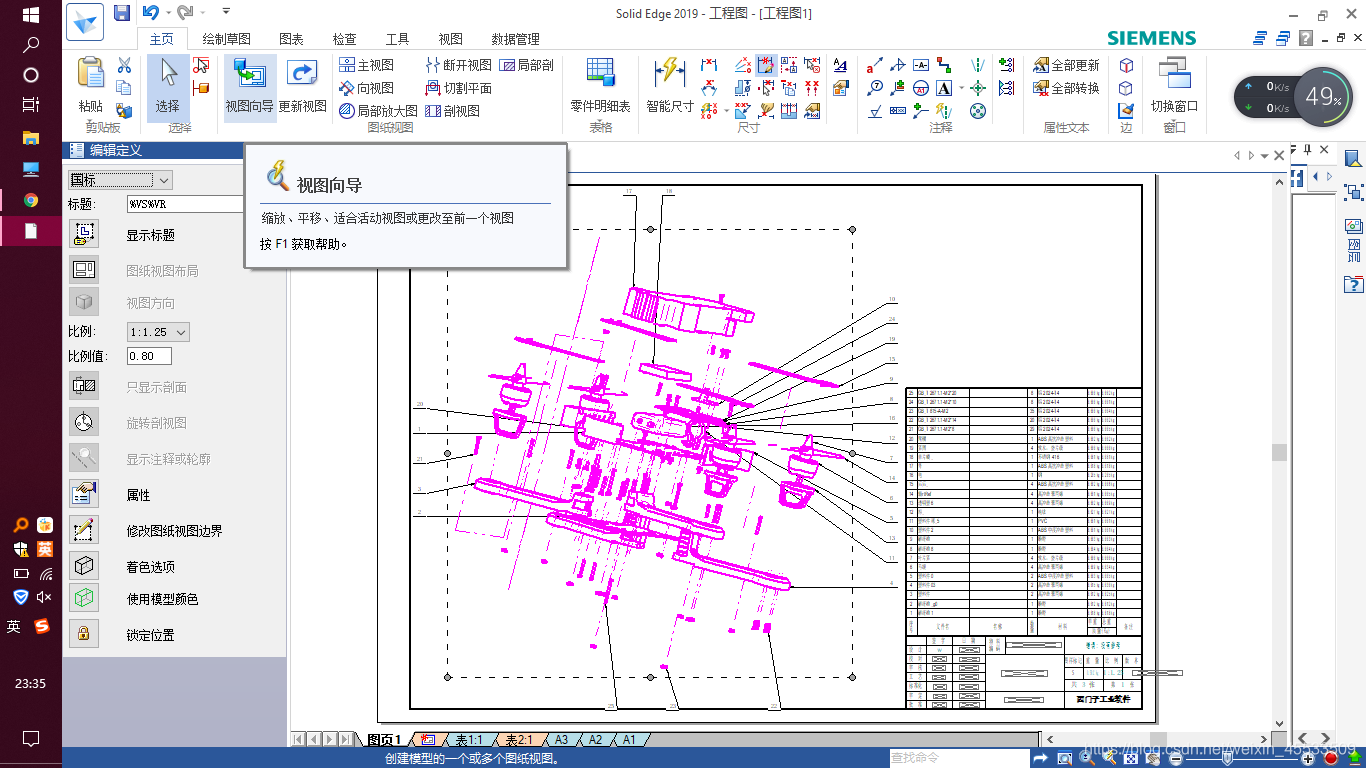Viewport: 1366px width, 768px height.
Task: Open Windows Start menu
Action: (30, 15)
